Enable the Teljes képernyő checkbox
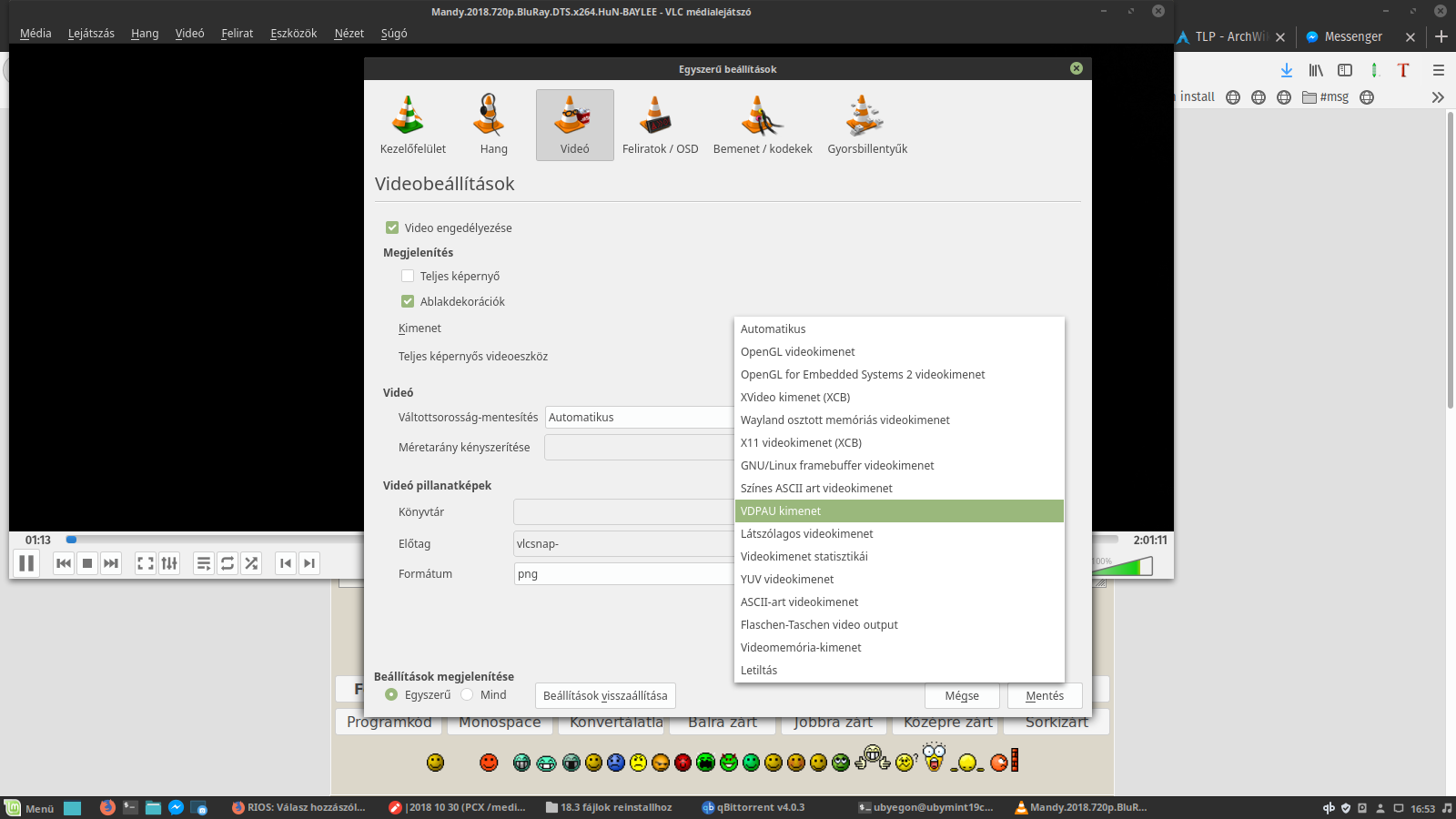The height and width of the screenshot is (819, 1456). click(x=408, y=276)
